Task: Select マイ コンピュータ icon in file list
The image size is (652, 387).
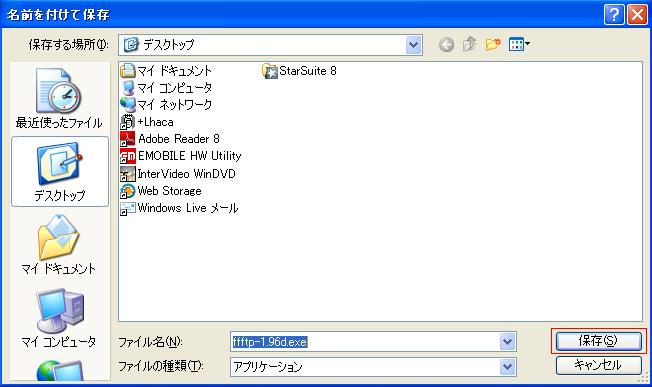Action: (128, 88)
